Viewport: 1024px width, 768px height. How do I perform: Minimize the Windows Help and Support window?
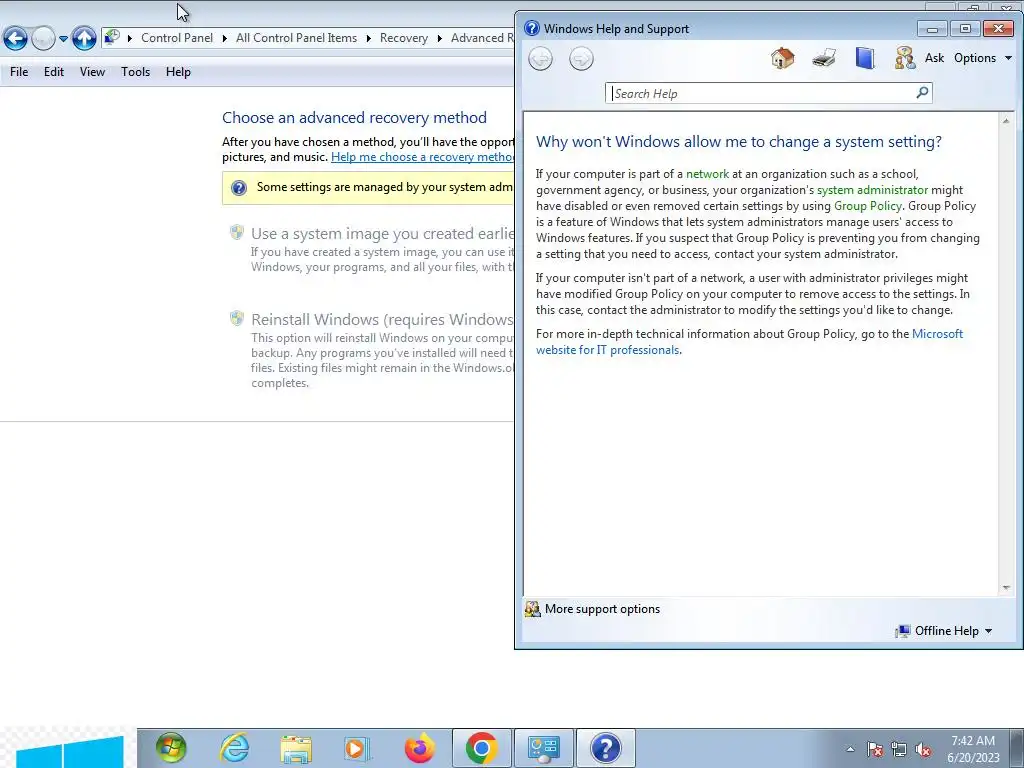click(x=932, y=29)
